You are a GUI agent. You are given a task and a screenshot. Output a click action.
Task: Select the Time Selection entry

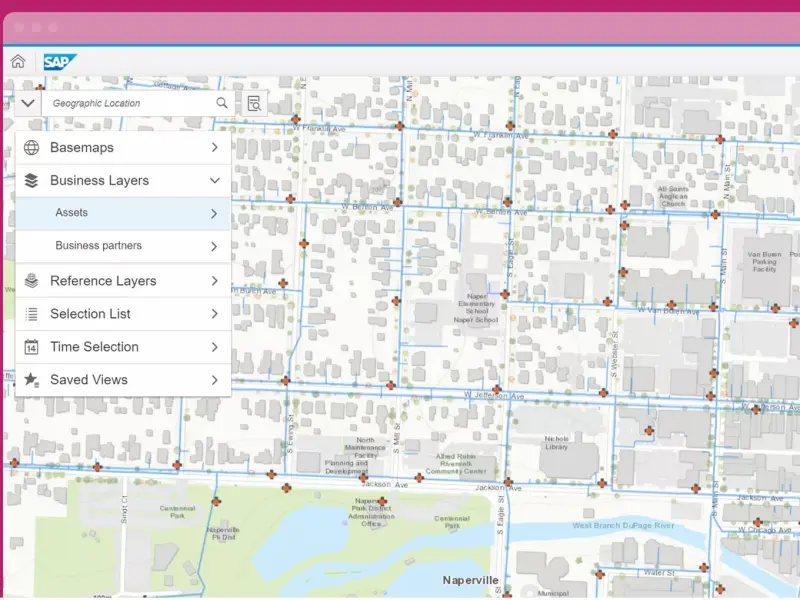(94, 347)
